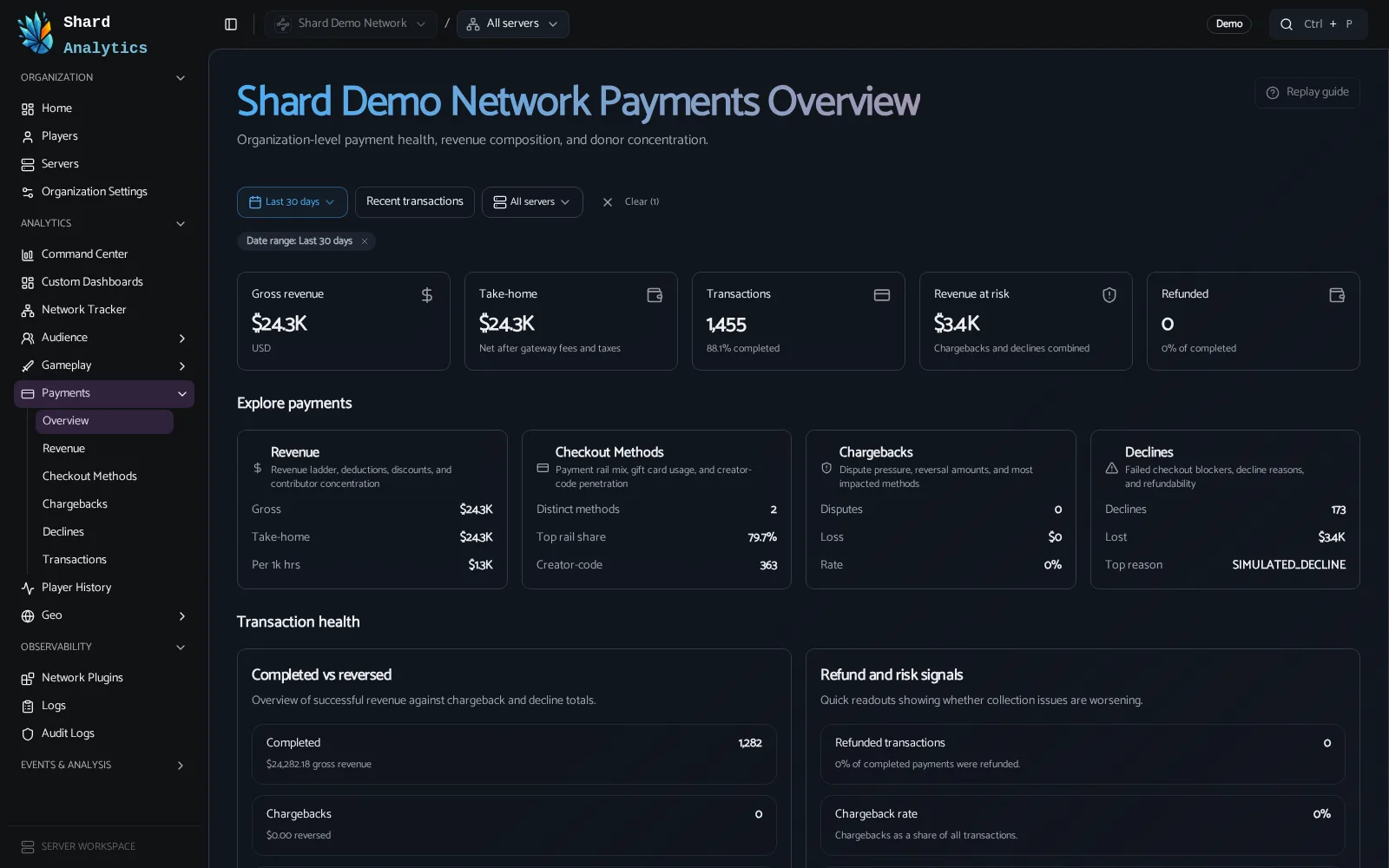Screen dimensions: 1389x868
Task: Open the All servers filter dropdown
Action: pos(532,202)
